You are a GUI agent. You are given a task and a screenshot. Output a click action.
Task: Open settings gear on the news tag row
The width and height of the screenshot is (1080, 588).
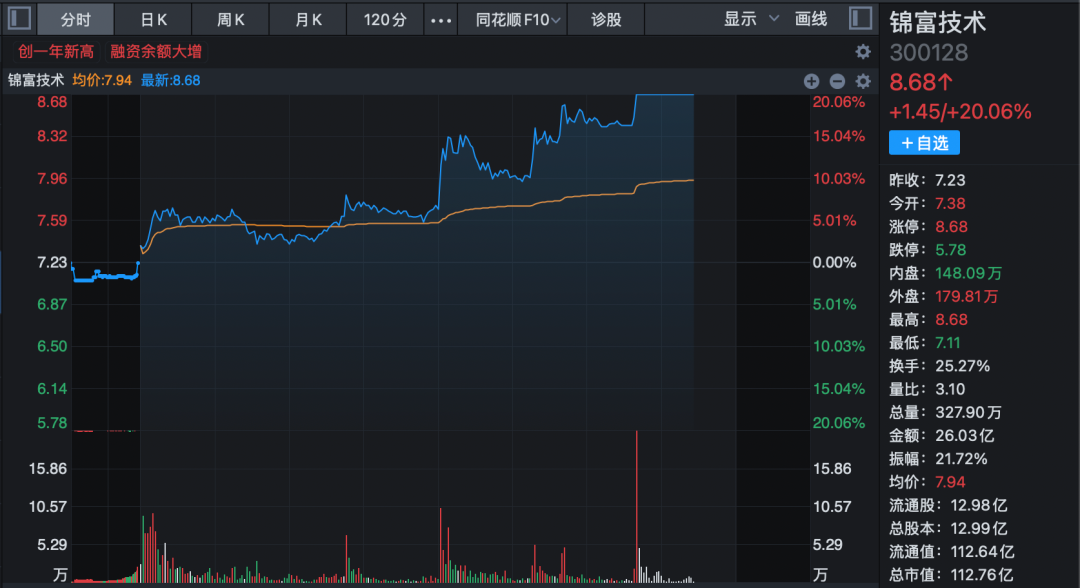pos(863,51)
